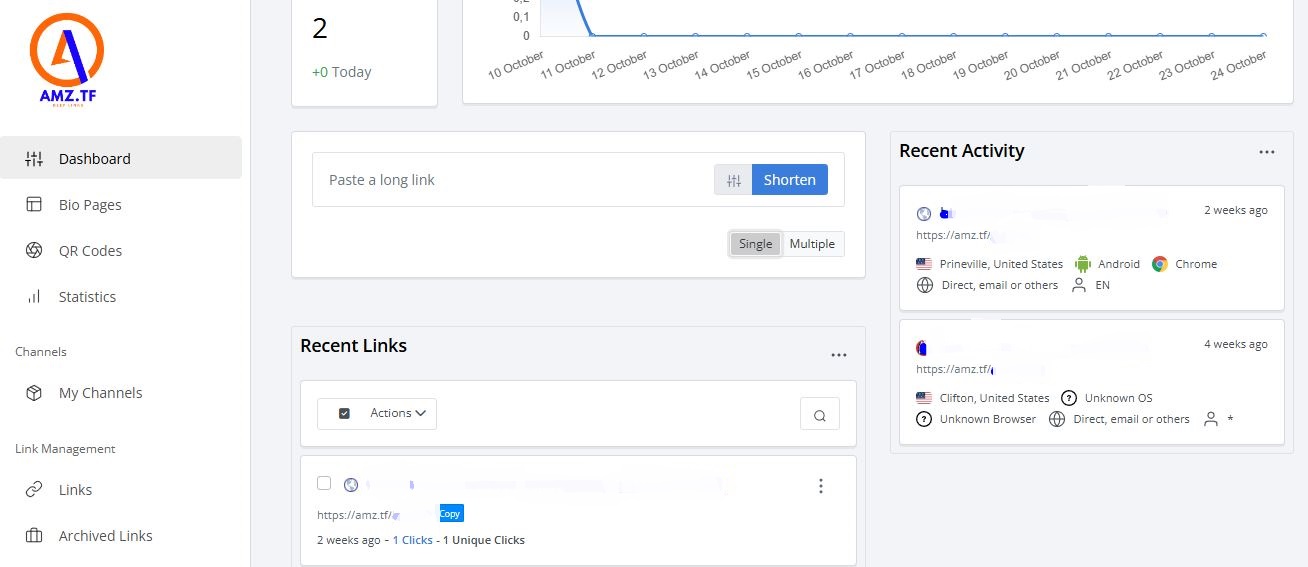Viewport: 1308px width, 567px height.
Task: Switch to Multiple link mode
Action: pos(812,244)
